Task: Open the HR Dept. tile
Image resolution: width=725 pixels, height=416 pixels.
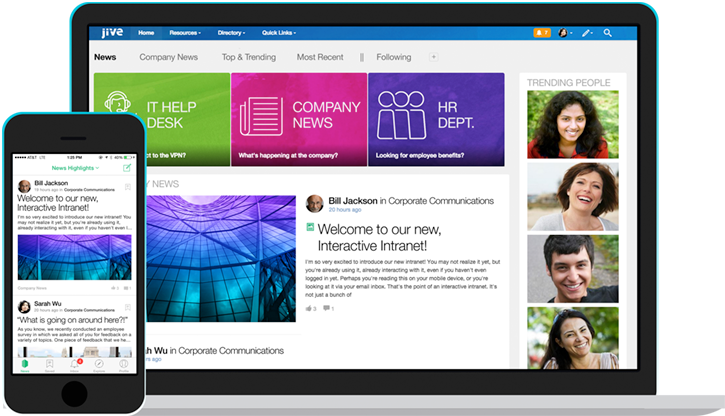Action: point(436,119)
